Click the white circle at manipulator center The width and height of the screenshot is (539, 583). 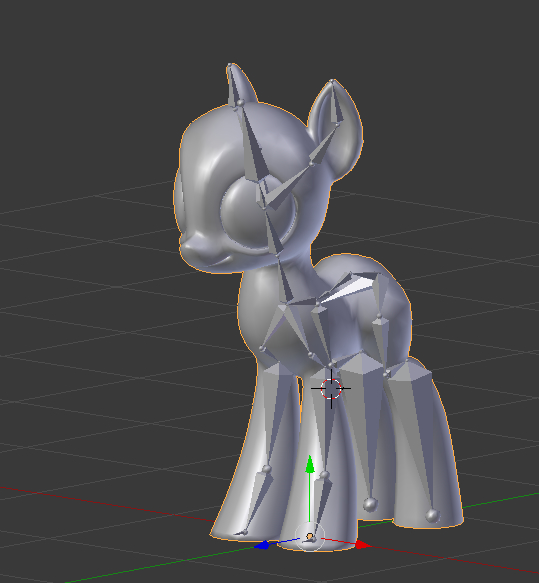(310, 537)
